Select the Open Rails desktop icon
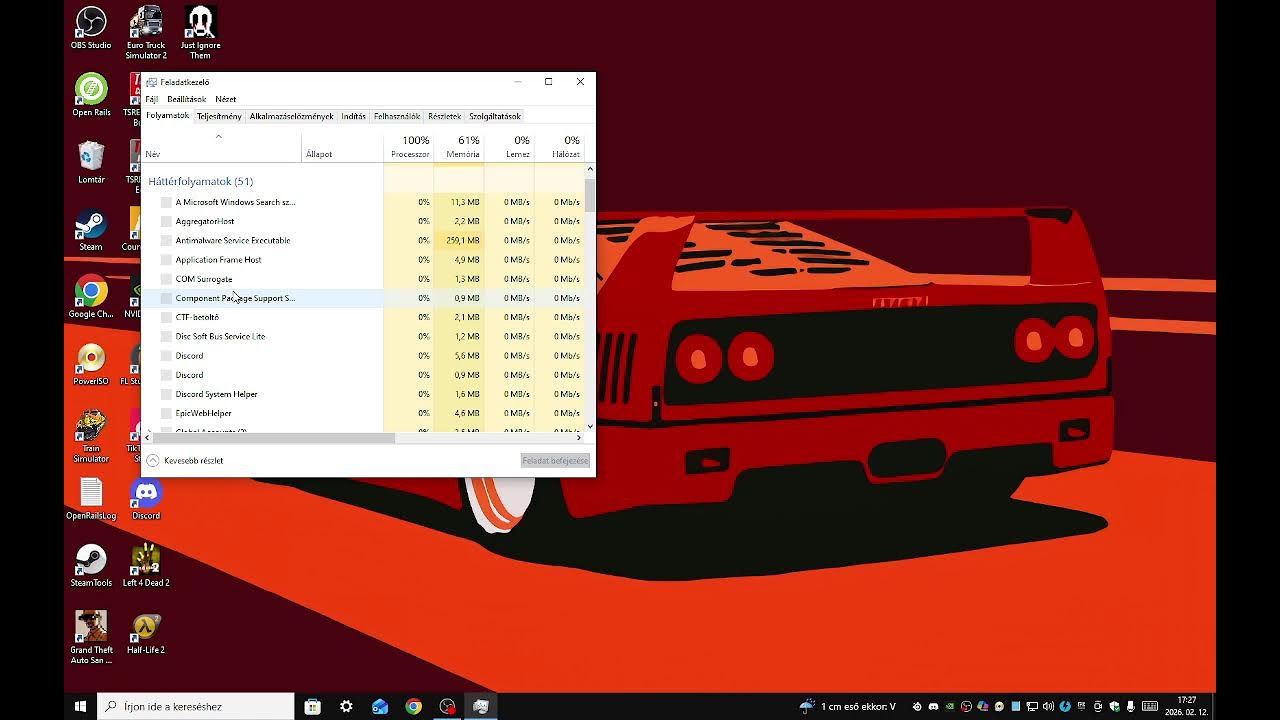The image size is (1280, 720). 91,95
